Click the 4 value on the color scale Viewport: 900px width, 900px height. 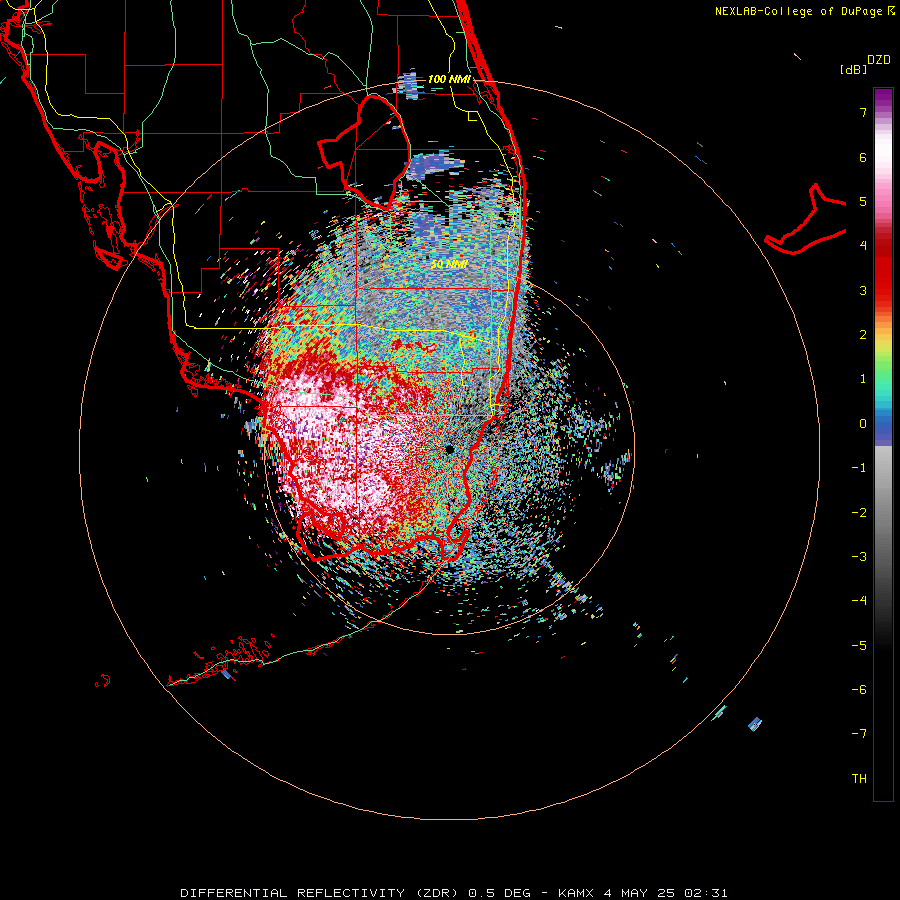pyautogui.click(x=863, y=246)
